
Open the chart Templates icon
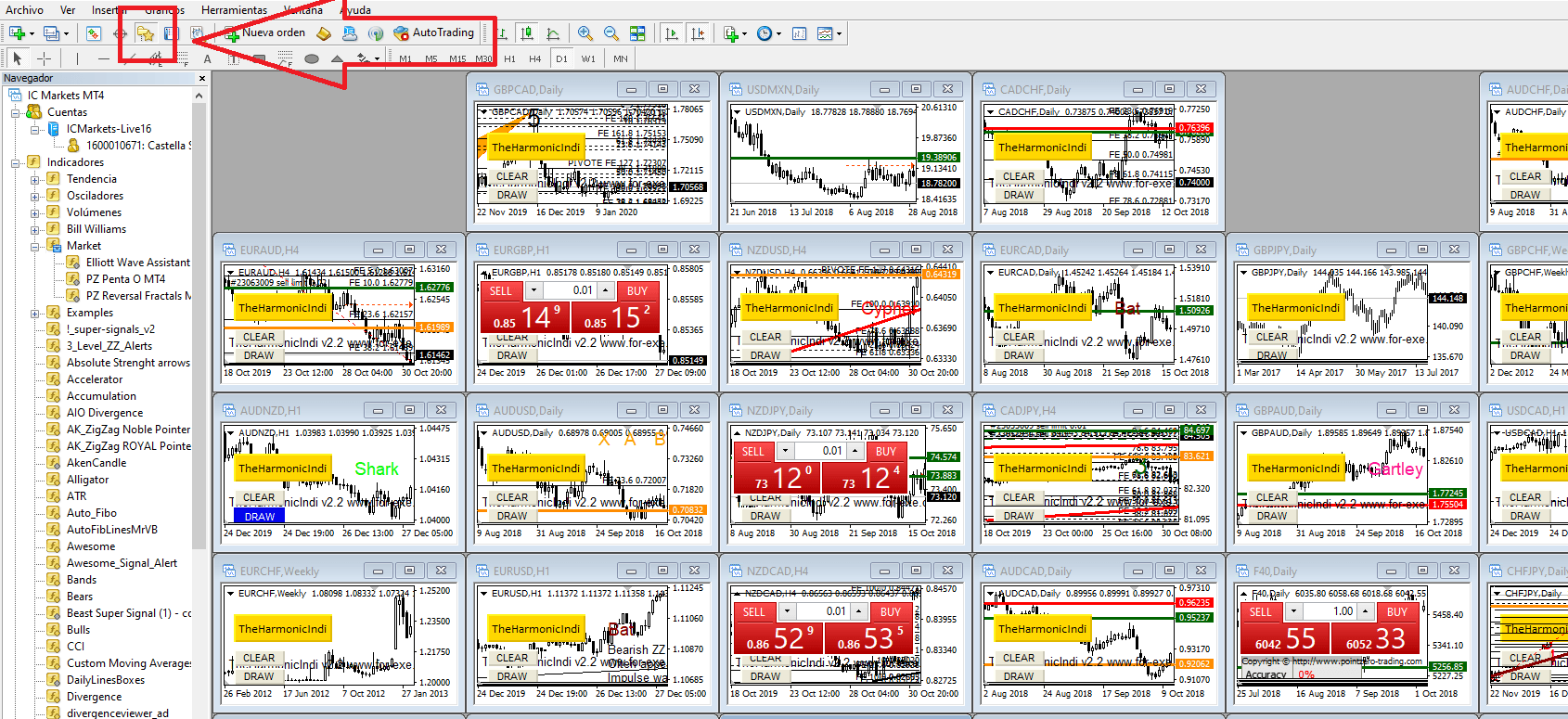click(x=825, y=33)
